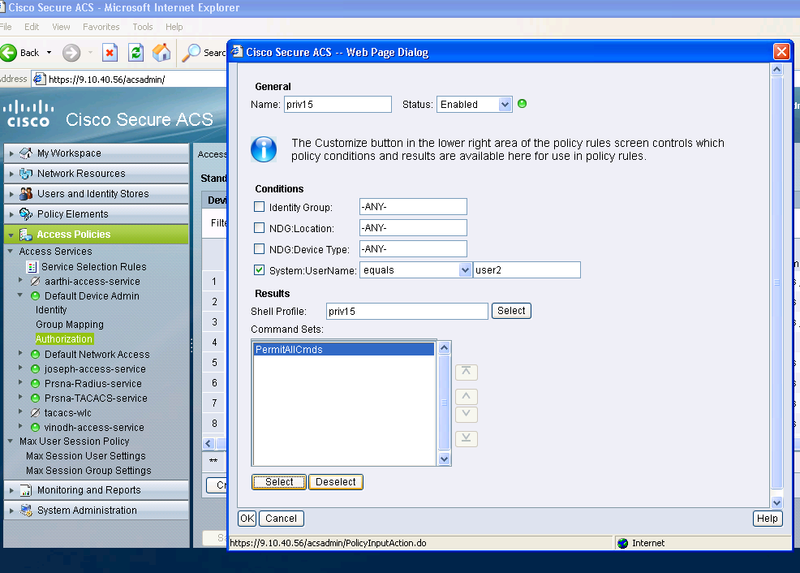This screenshot has height=573, width=800.
Task: Click the Name field containing priv15
Action: 337,104
